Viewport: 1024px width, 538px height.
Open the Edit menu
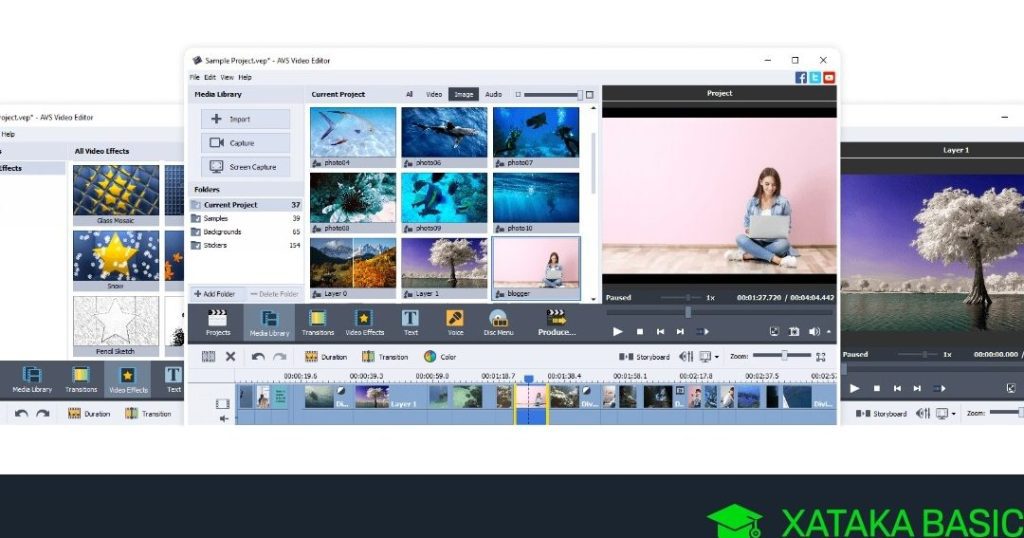pyautogui.click(x=210, y=77)
